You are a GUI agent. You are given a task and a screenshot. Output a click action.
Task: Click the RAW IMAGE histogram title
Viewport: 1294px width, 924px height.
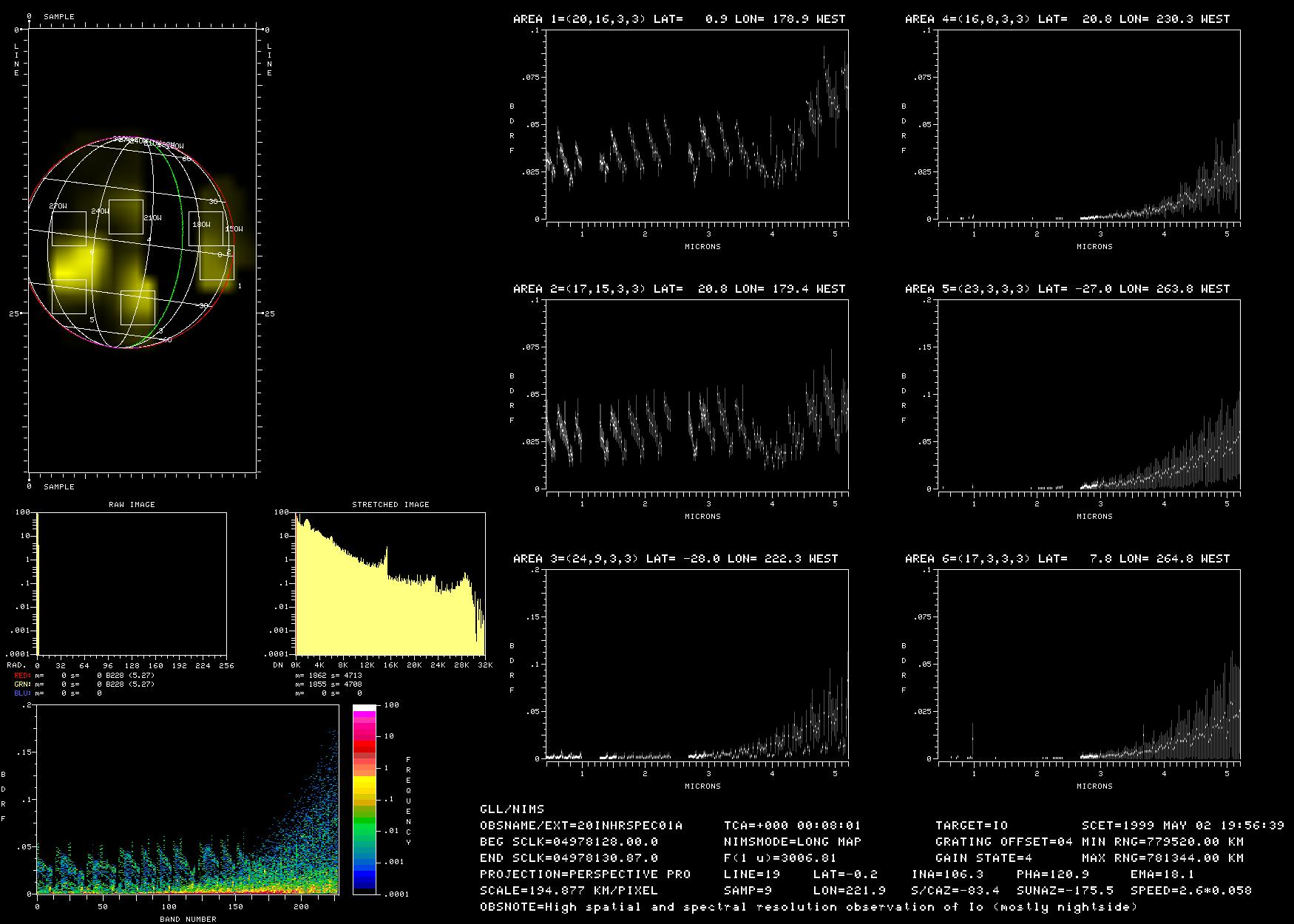click(132, 504)
